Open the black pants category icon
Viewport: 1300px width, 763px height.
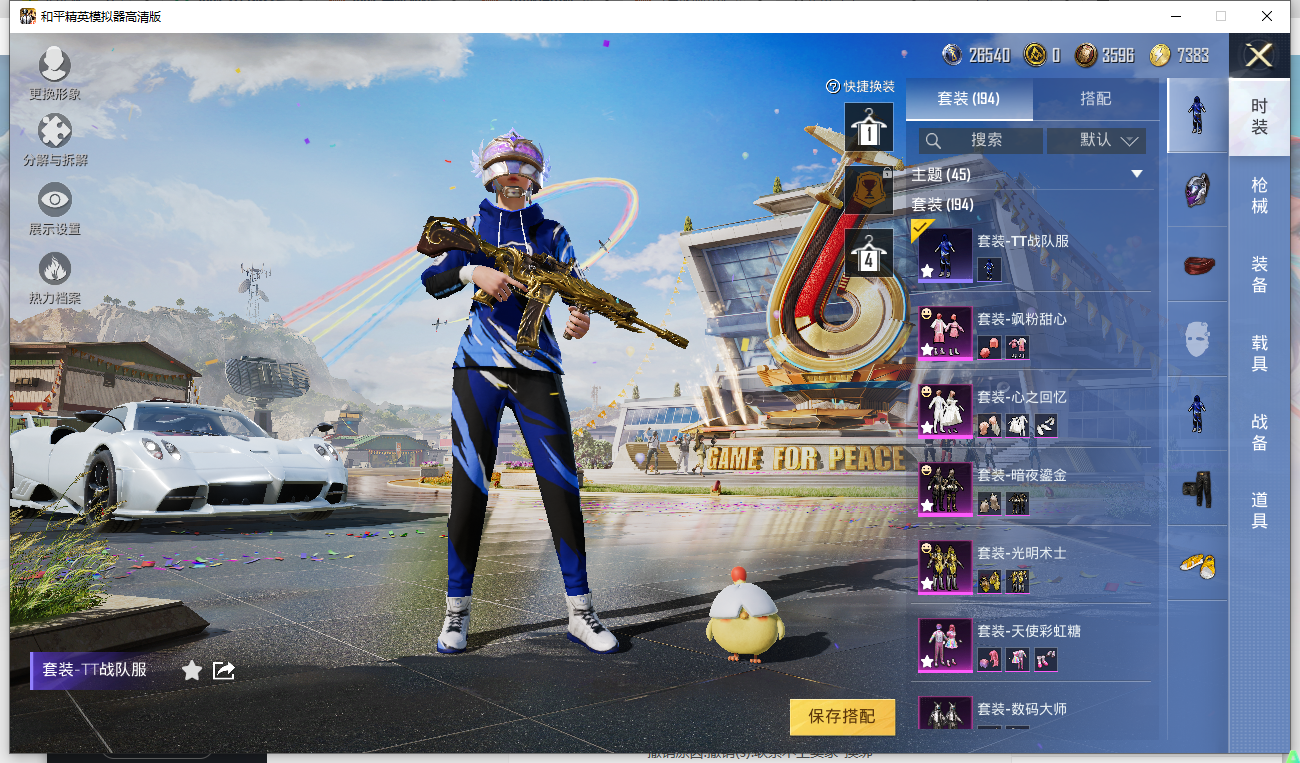(1197, 489)
